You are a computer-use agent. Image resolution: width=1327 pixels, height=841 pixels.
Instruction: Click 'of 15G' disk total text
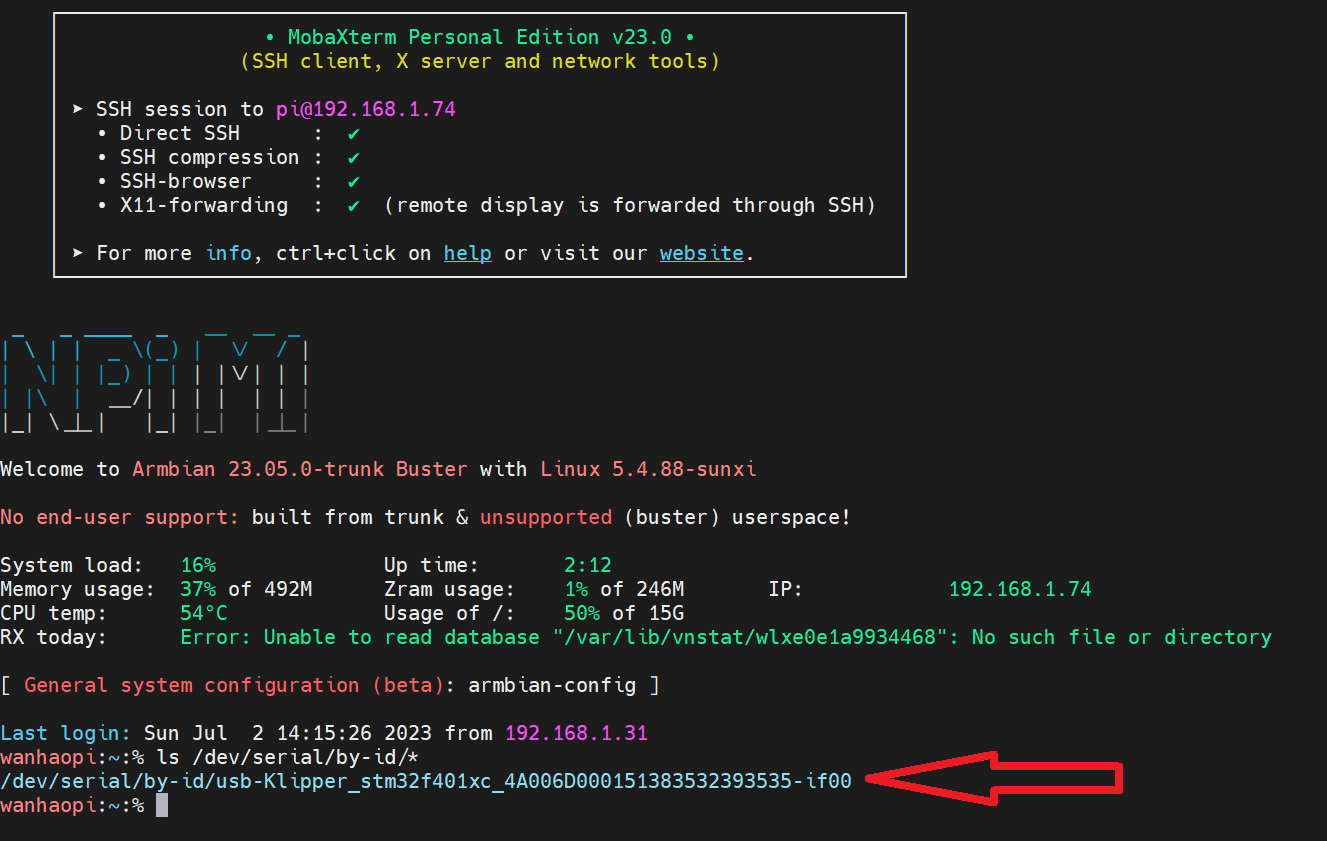pyautogui.click(x=648, y=613)
